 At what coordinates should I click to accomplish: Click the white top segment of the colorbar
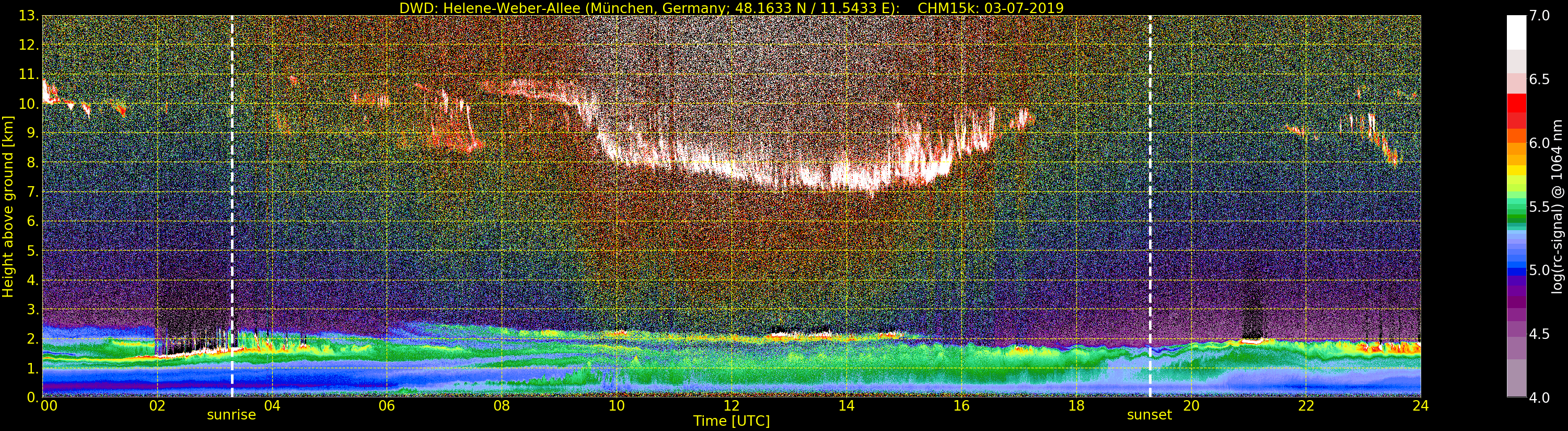pyautogui.click(x=1516, y=32)
